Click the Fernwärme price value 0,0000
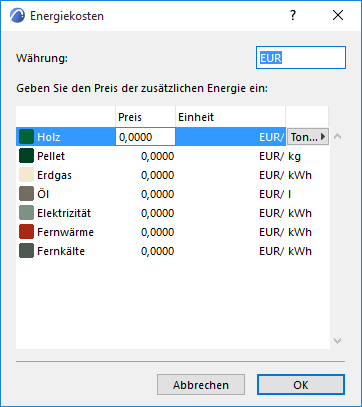 click(x=157, y=232)
